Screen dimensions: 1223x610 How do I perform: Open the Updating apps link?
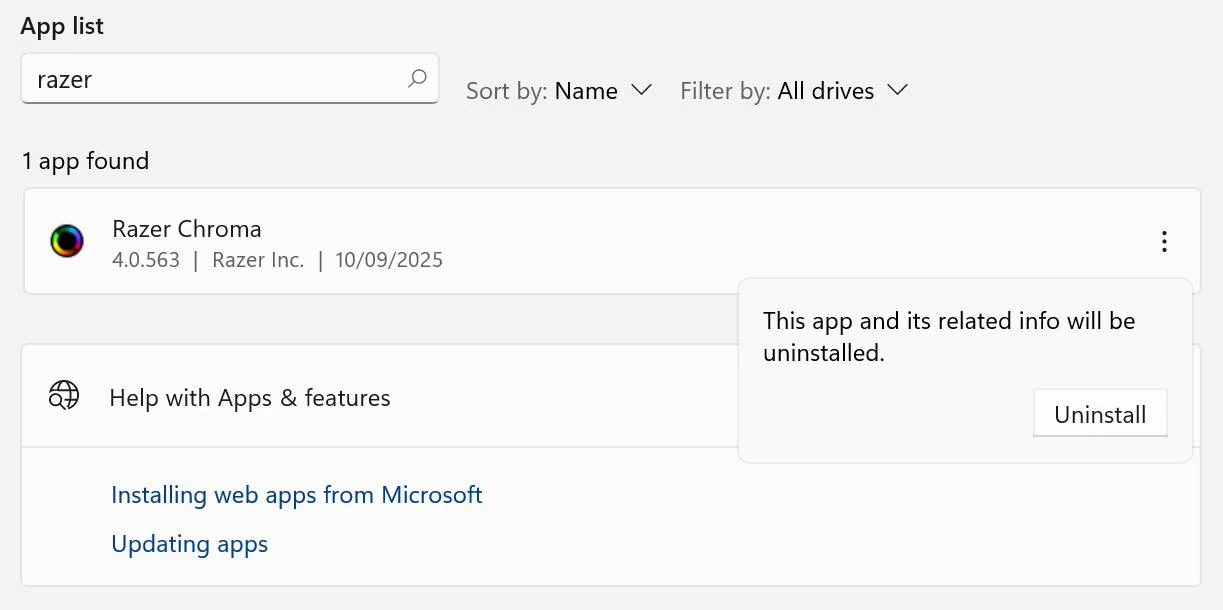point(189,543)
